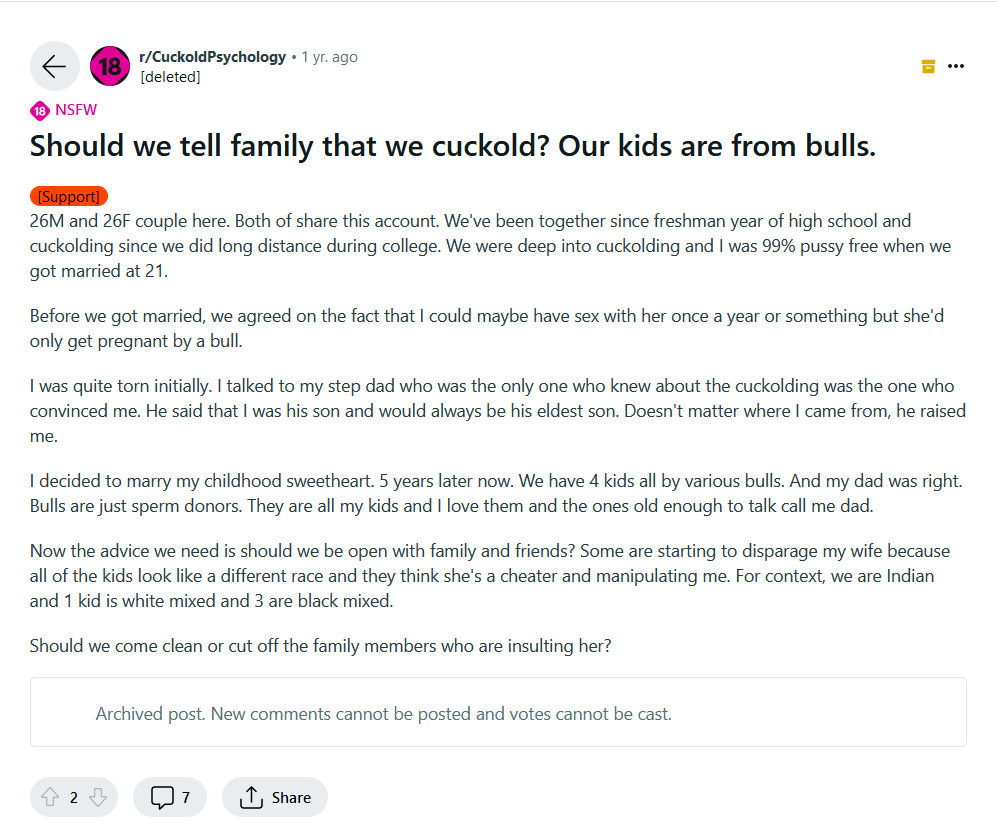
Task: Click the post title heading
Action: (x=452, y=146)
